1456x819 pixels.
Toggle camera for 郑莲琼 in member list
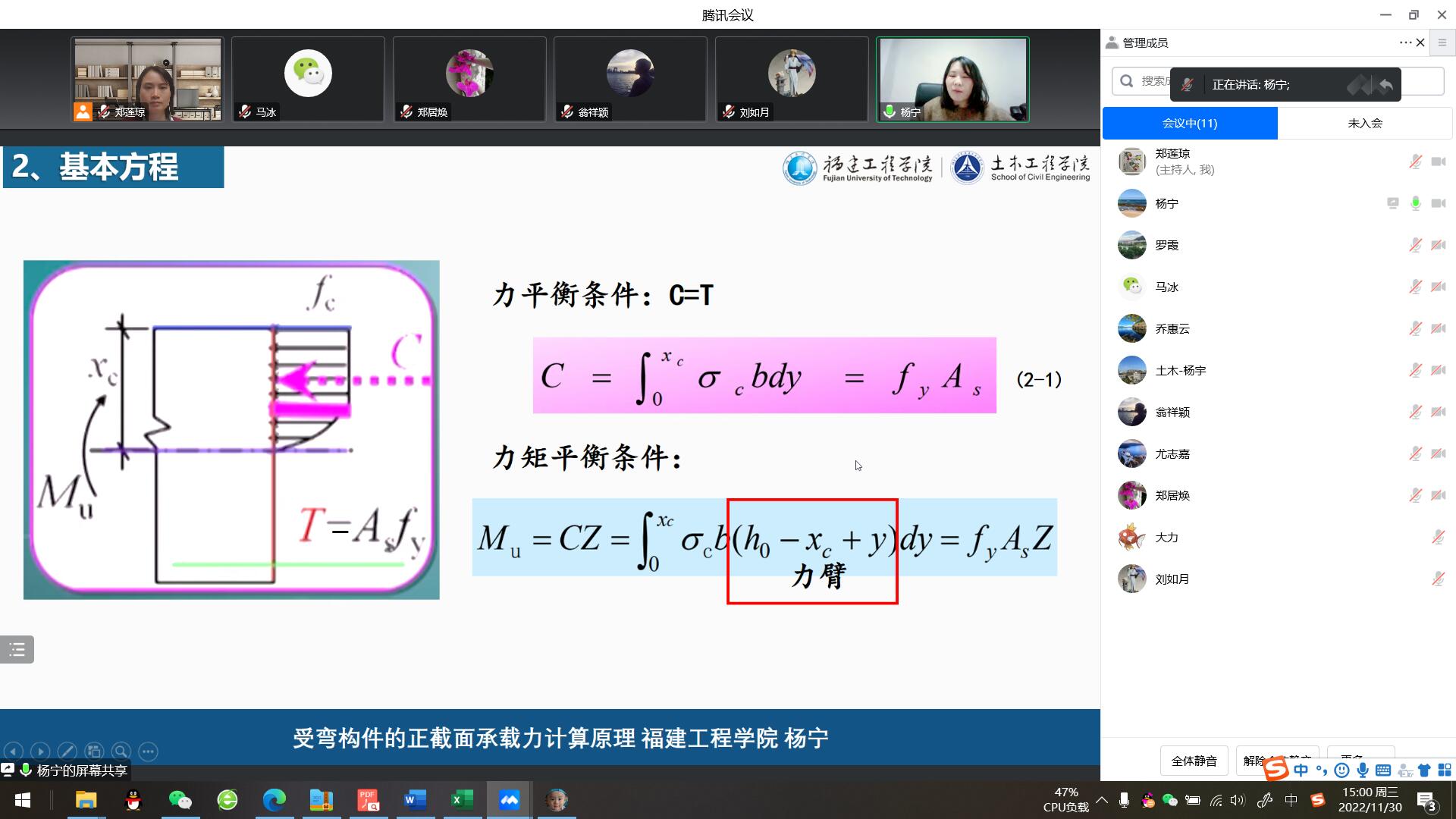(x=1439, y=162)
